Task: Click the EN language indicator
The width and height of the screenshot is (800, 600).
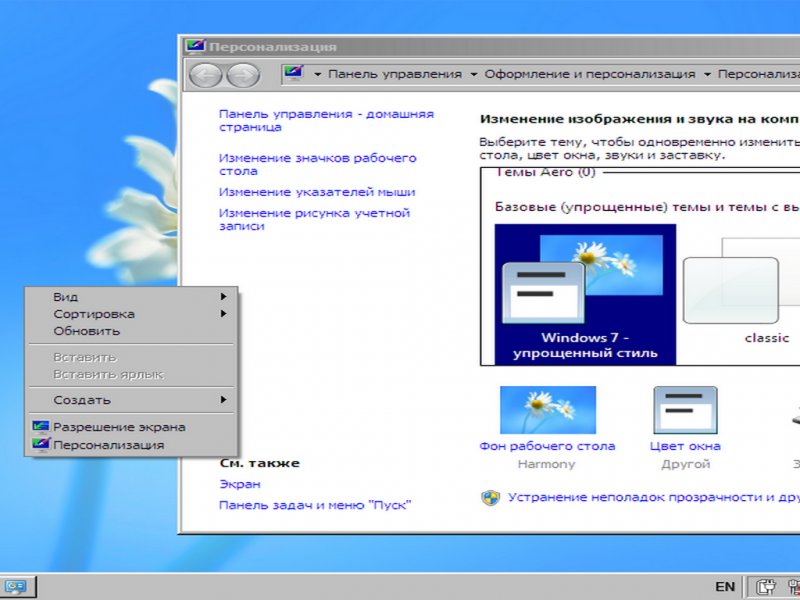Action: click(725, 587)
